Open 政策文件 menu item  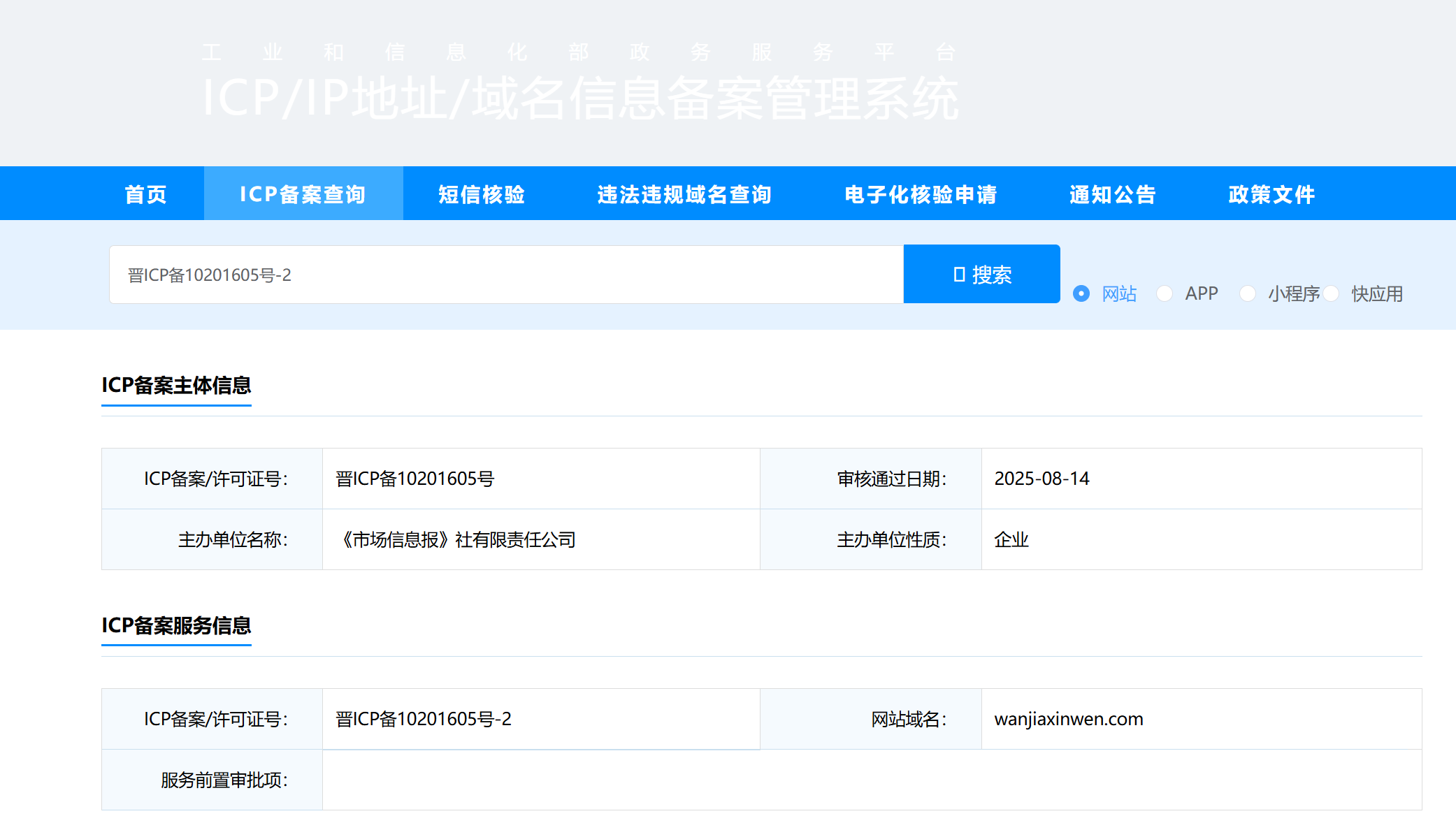coord(1271,194)
